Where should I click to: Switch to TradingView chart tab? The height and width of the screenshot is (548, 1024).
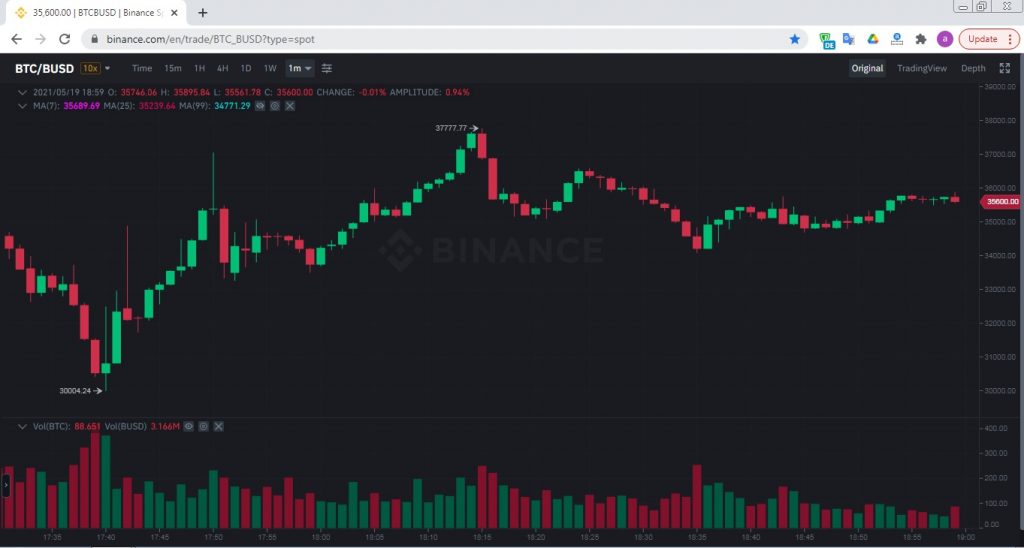click(x=921, y=69)
